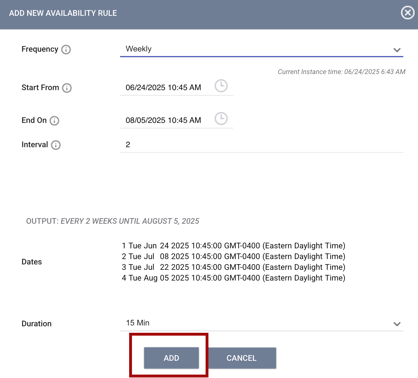Click the Dates label
This screenshot has height=378, width=418.
coord(32,262)
